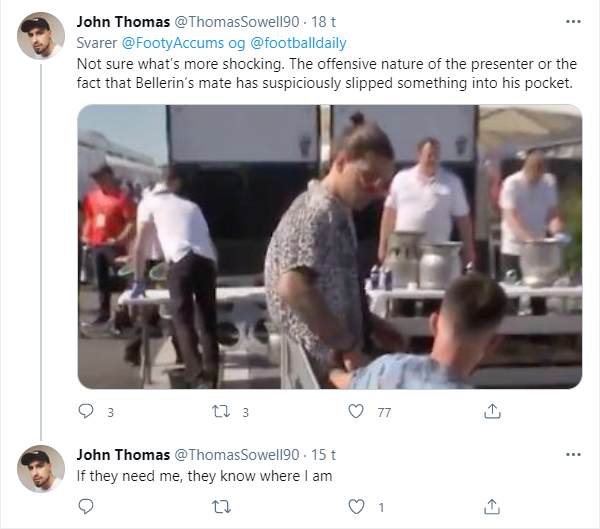Open the 15 t timestamp link
The height and width of the screenshot is (529, 600).
tap(323, 455)
